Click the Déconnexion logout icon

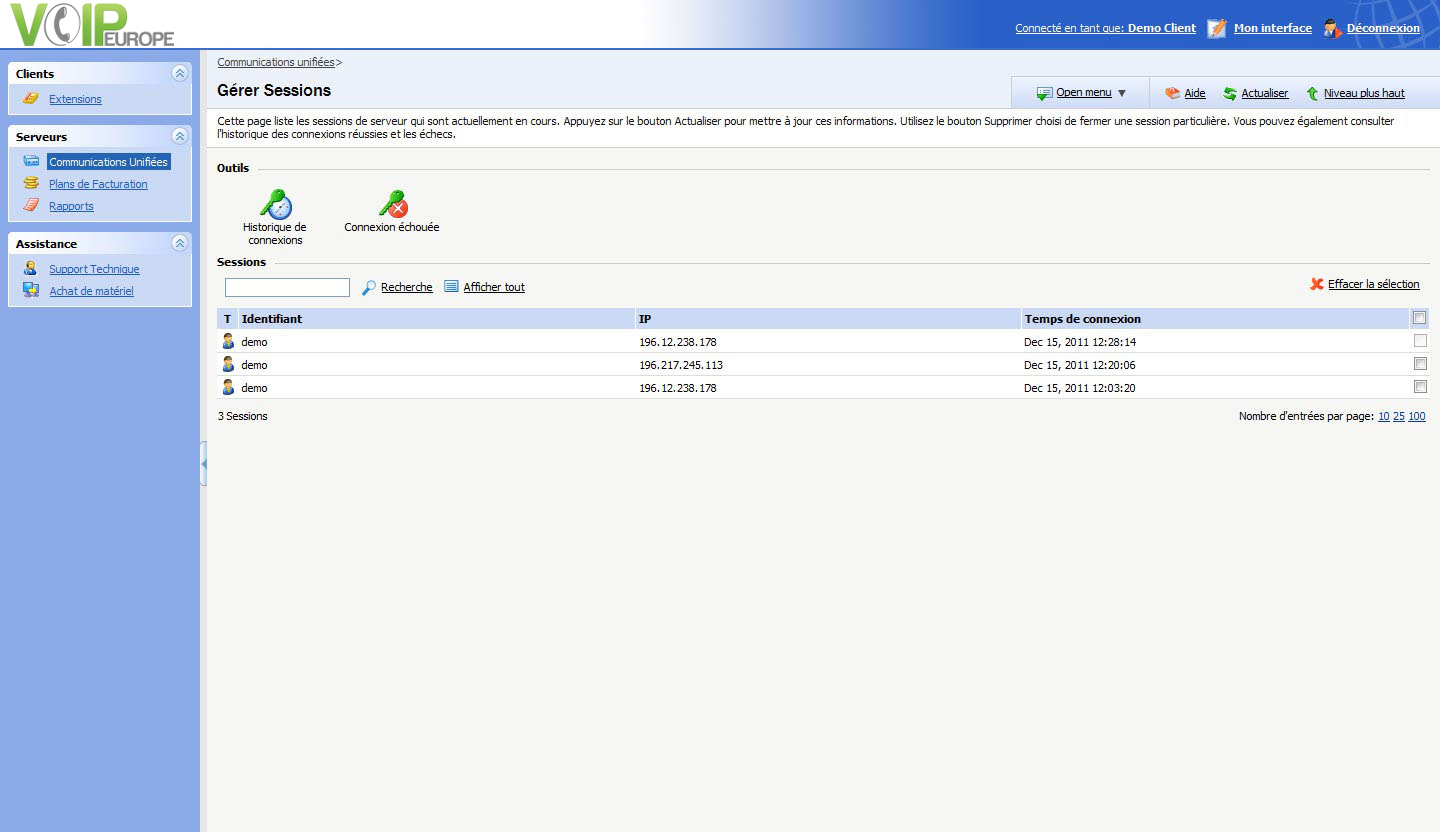pos(1332,28)
